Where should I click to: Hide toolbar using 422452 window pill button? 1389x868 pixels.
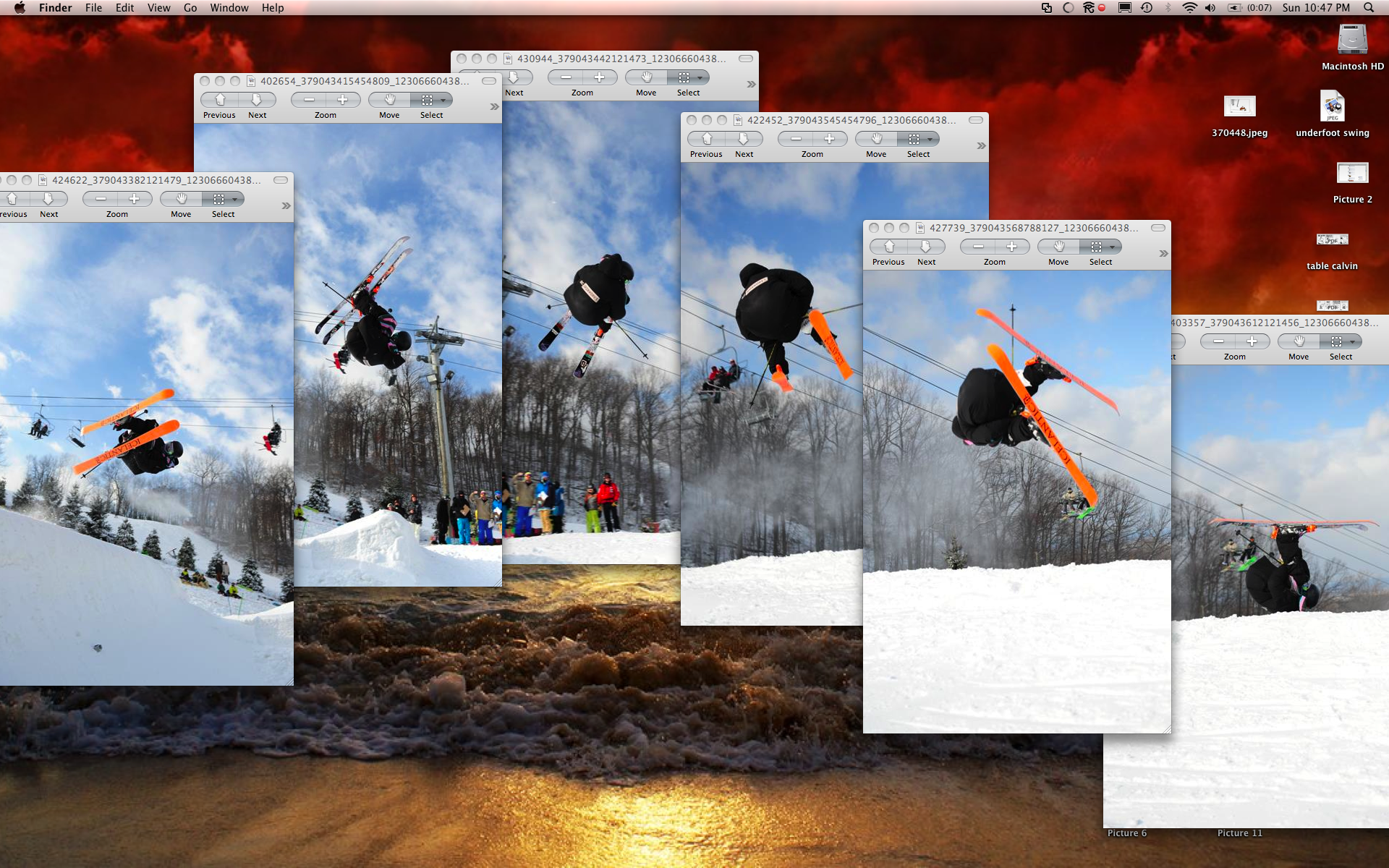click(x=976, y=120)
